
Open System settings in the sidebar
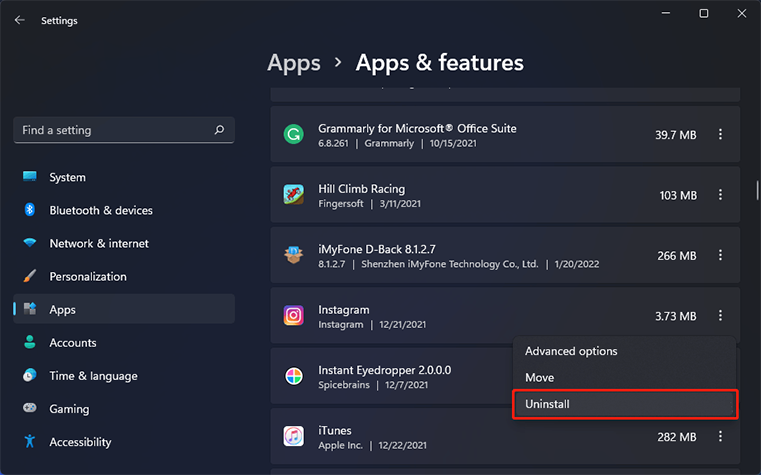coord(124,177)
